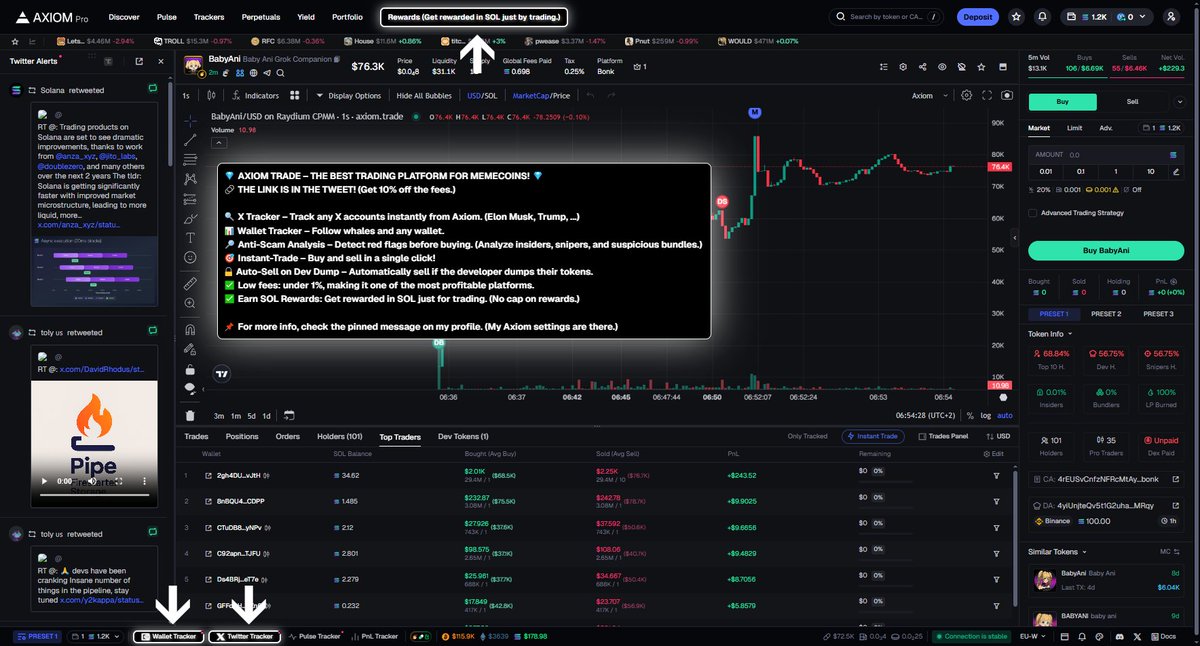This screenshot has width=1200, height=646.
Task: Open the Discover page
Action: (x=124, y=17)
